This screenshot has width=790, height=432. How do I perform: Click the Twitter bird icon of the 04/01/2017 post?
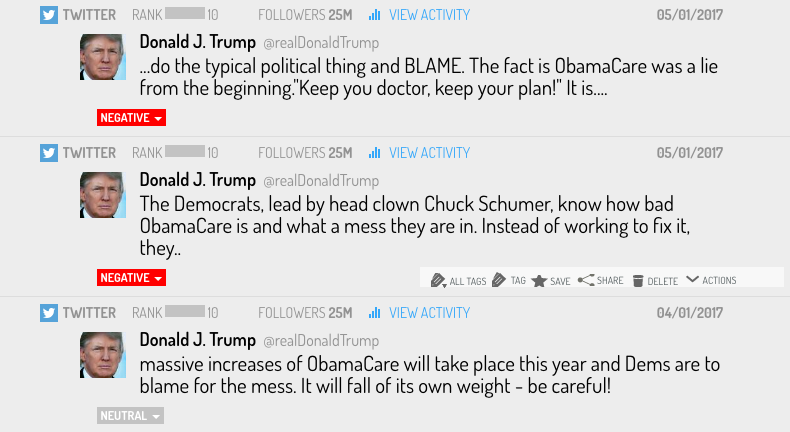(x=49, y=313)
